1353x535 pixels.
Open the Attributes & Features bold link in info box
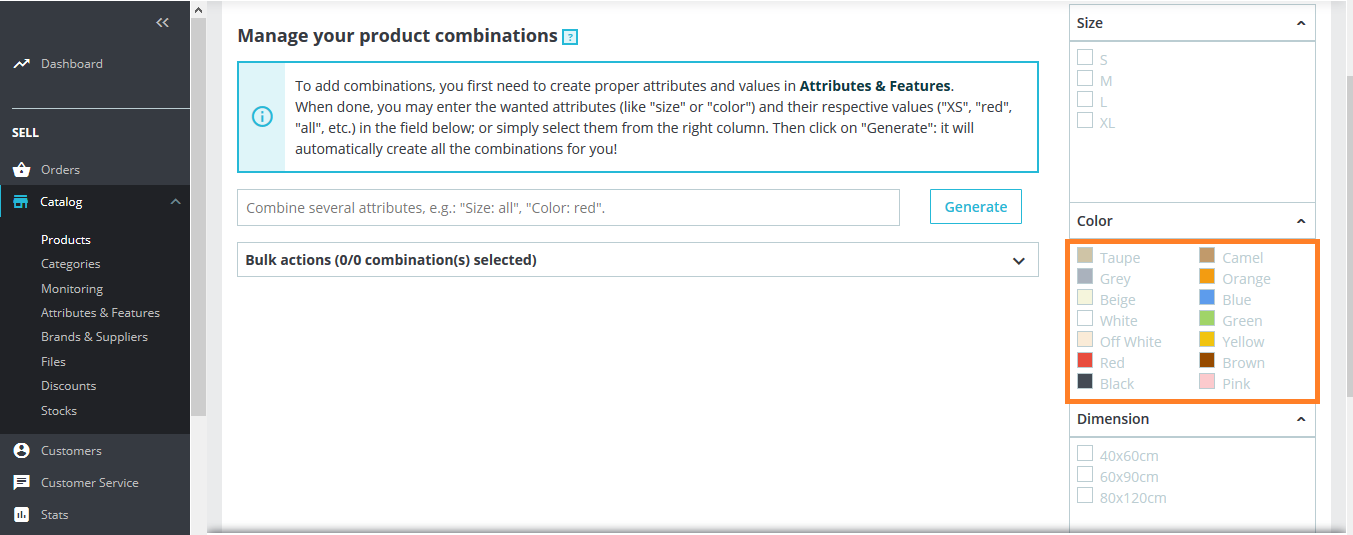pyautogui.click(x=875, y=86)
